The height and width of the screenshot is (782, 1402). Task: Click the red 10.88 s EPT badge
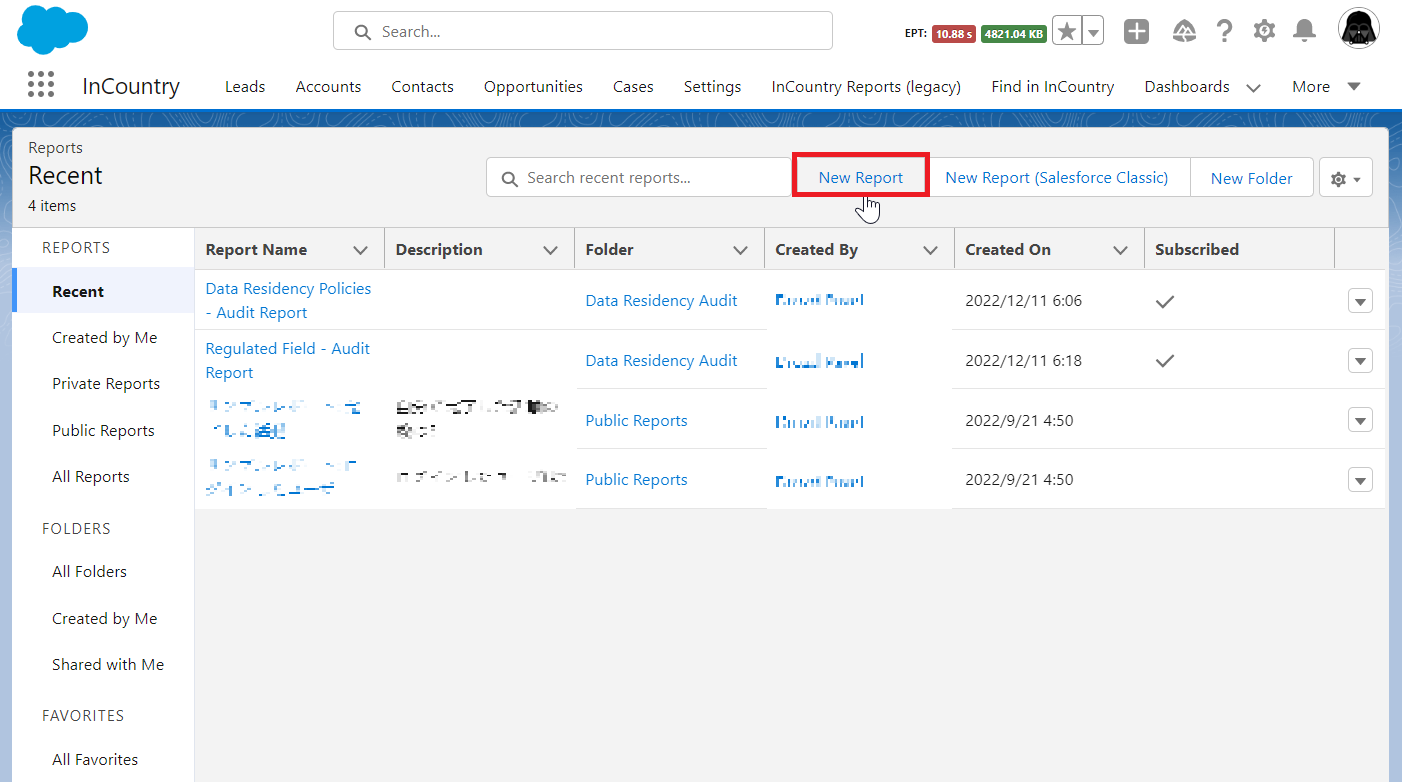[x=954, y=34]
